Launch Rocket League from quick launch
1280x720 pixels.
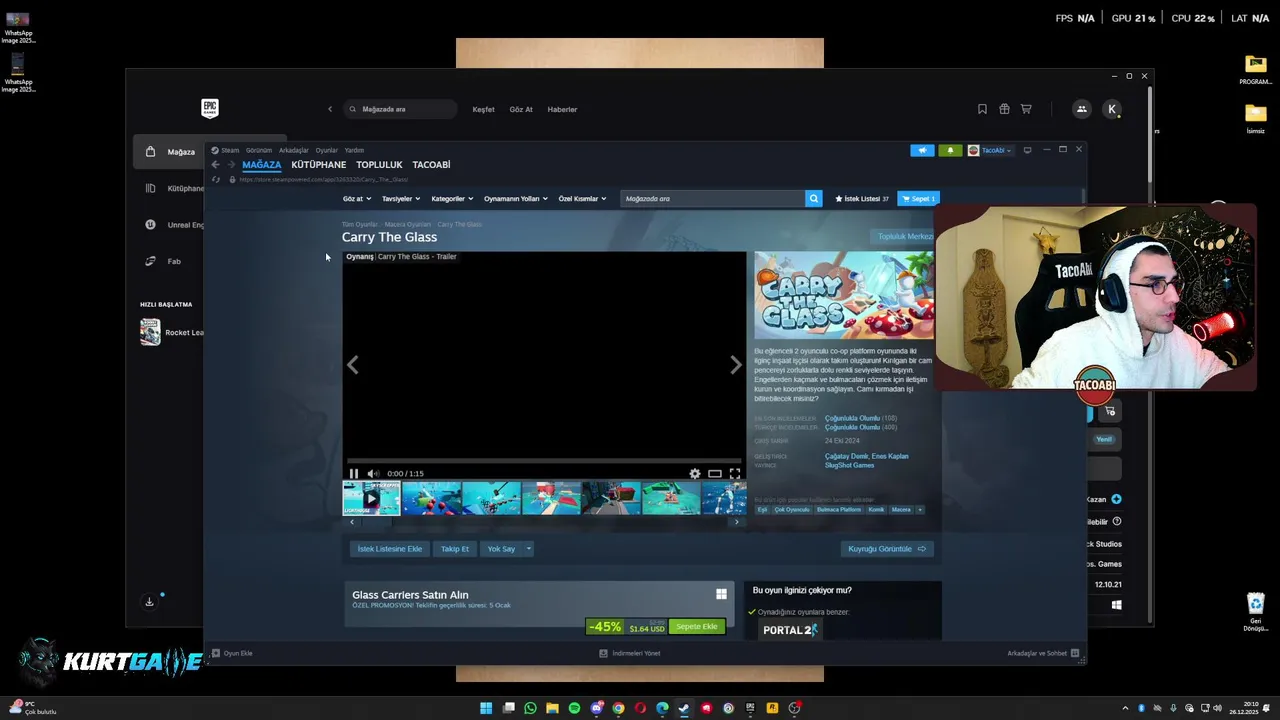point(172,332)
